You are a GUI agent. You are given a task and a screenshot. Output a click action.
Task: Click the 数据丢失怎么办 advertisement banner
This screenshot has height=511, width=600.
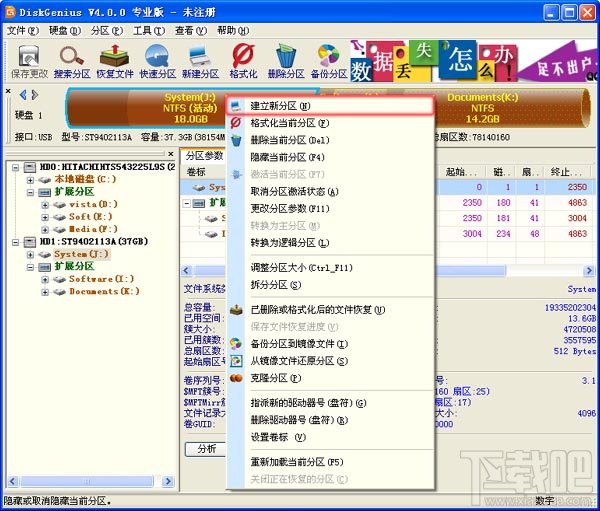tap(473, 61)
